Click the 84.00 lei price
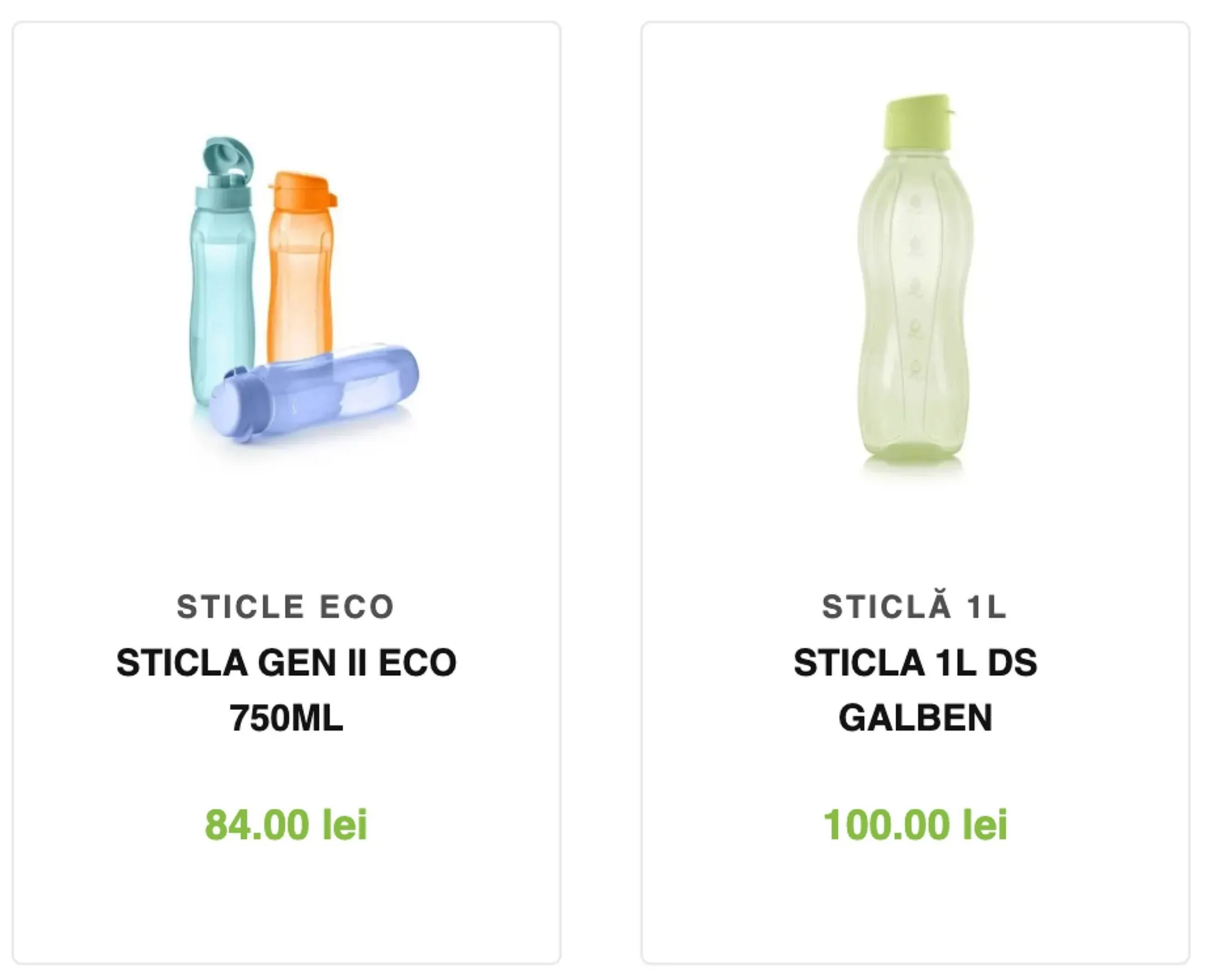 tap(286, 825)
